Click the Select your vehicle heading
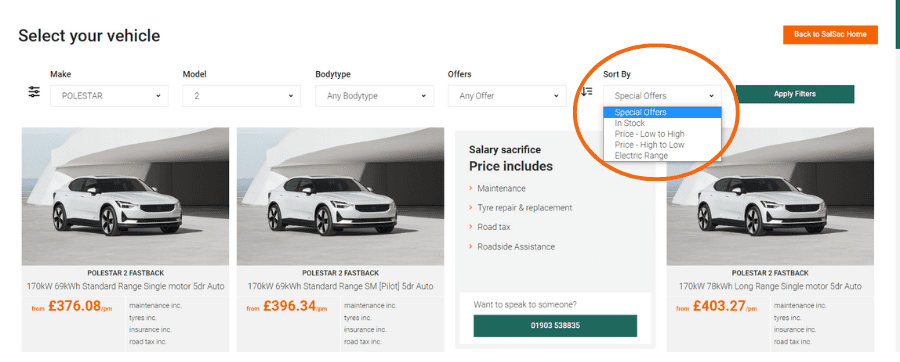This screenshot has width=900, height=362. 89,36
